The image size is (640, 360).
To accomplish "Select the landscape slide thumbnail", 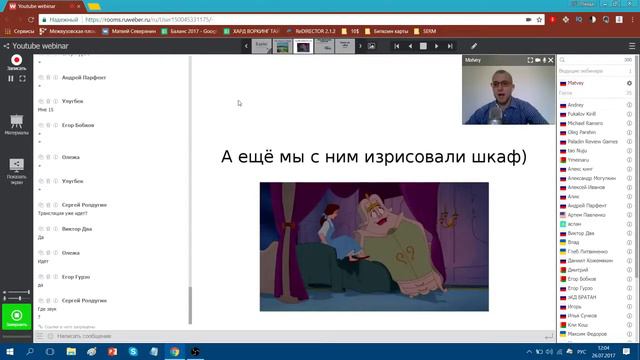I will tap(282, 46).
